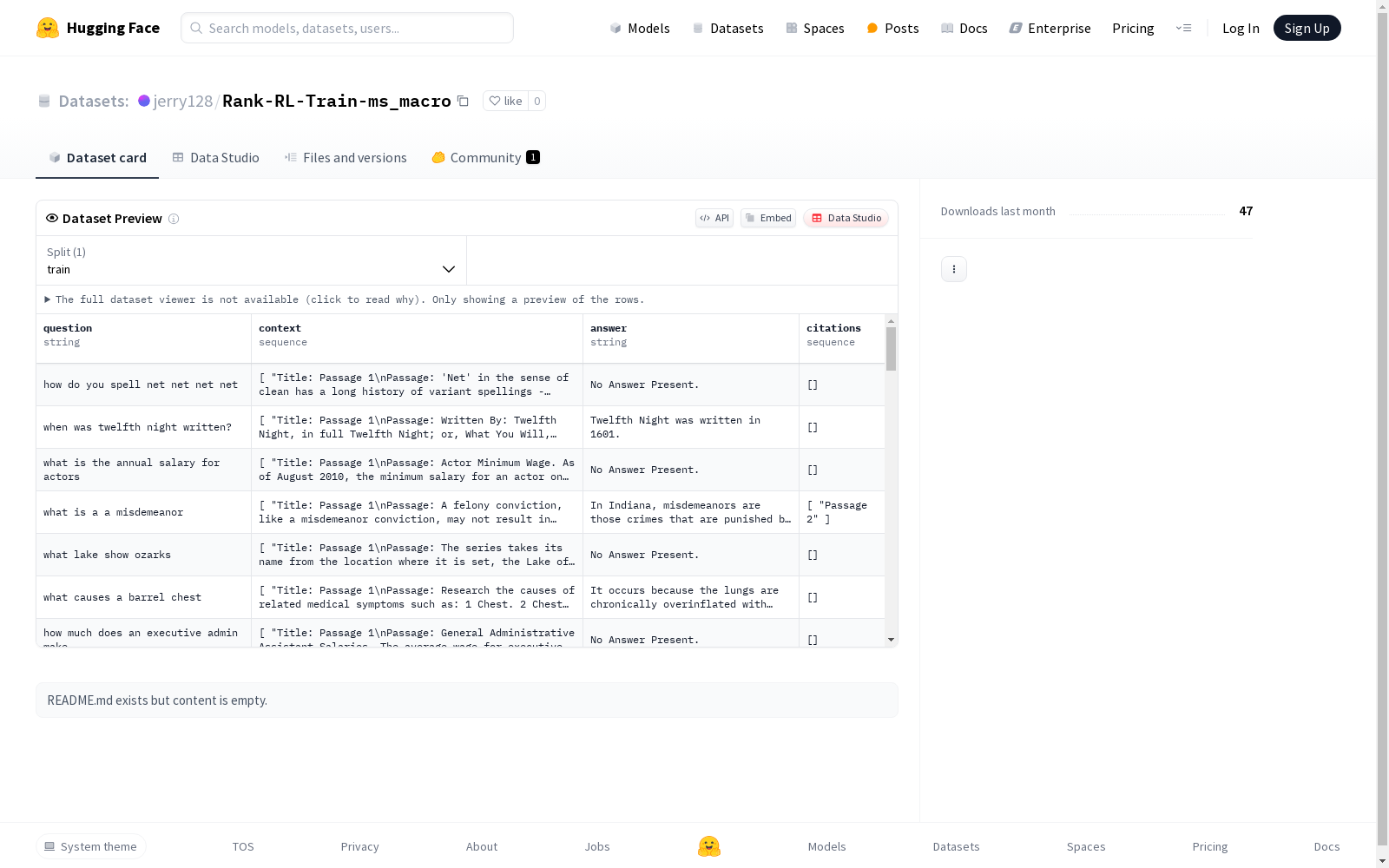Click the page scrollbar down arrow
This screenshot has height=868, width=1389.
[1382, 861]
